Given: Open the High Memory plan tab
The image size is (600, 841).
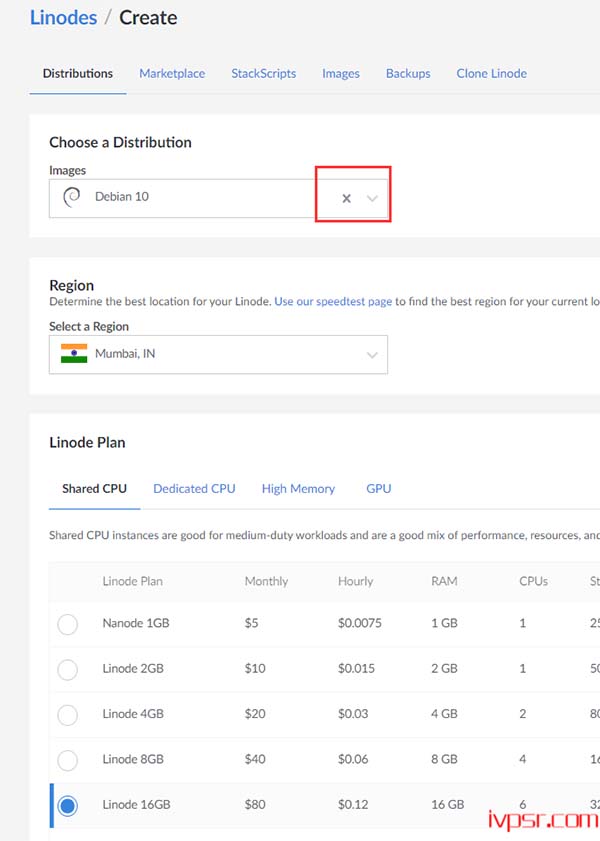Looking at the screenshot, I should [298, 489].
